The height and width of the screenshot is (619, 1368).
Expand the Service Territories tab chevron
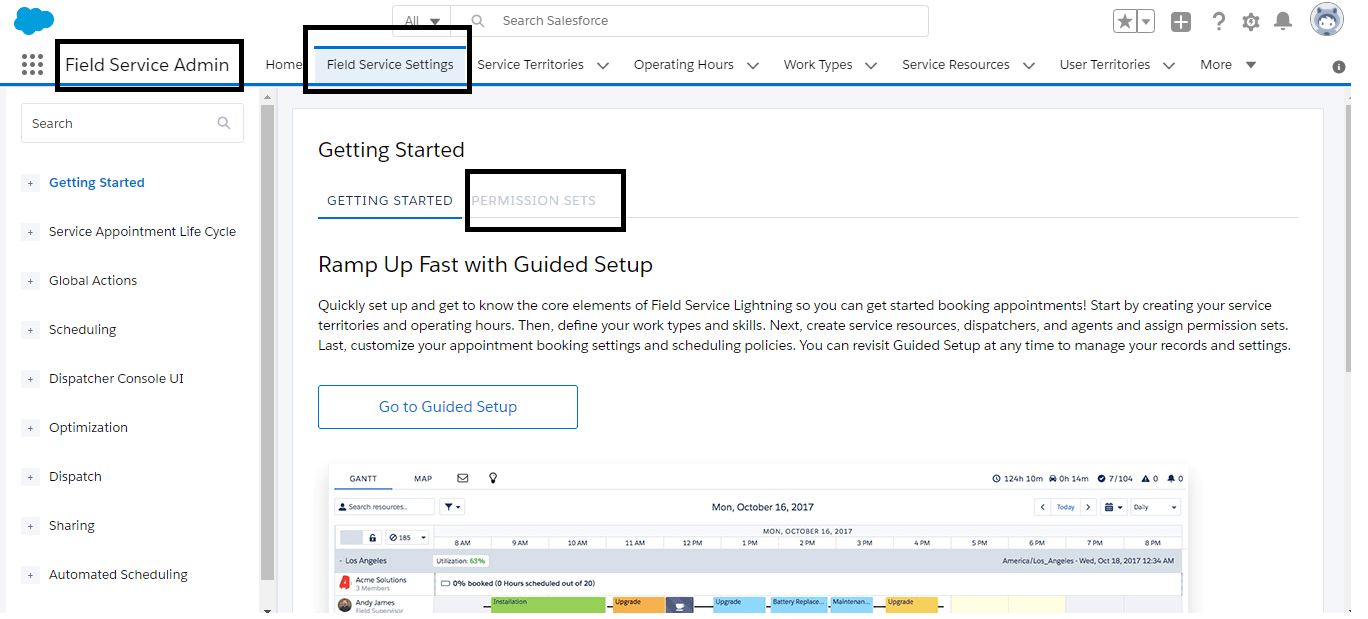click(603, 65)
